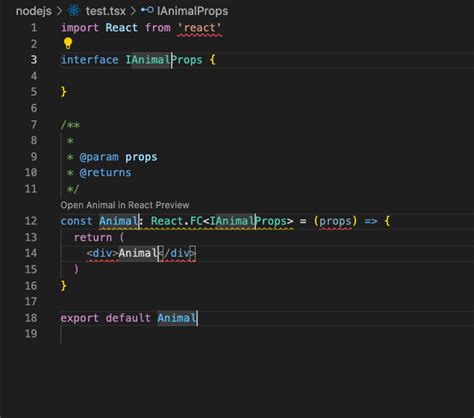
Task: Click line number 7 in gutter
Action: point(34,124)
